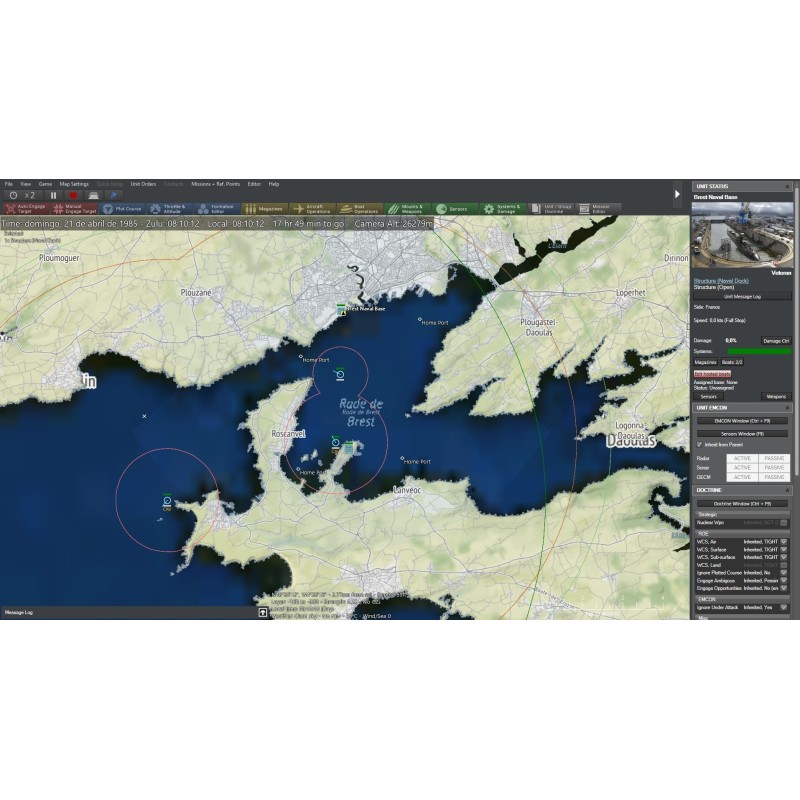
Task: Open the Throttle & Altitude toolbar icon
Action: pos(168,209)
